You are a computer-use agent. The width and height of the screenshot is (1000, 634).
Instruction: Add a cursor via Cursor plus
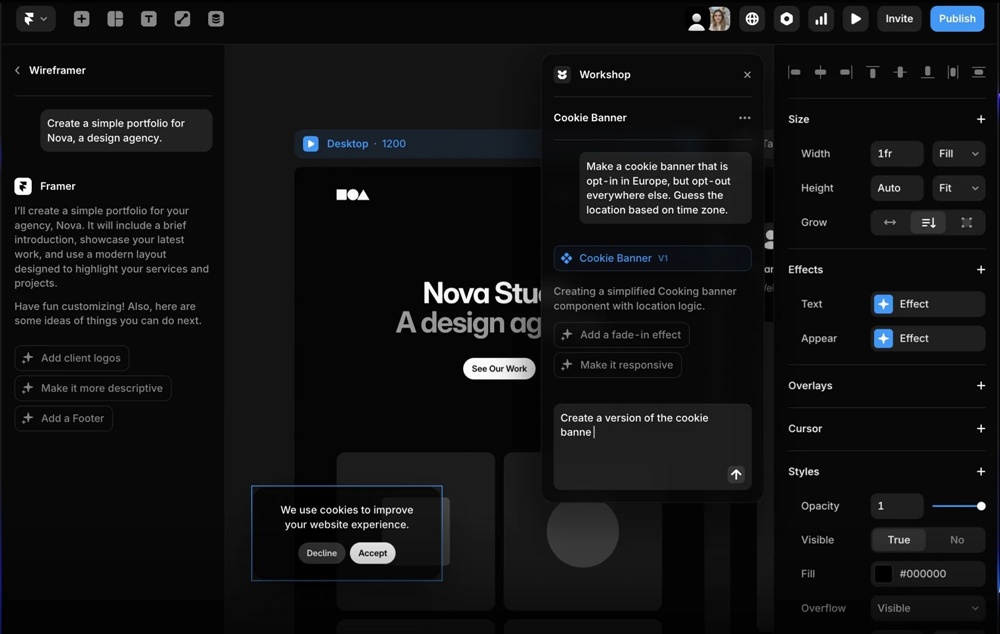pyautogui.click(x=981, y=429)
